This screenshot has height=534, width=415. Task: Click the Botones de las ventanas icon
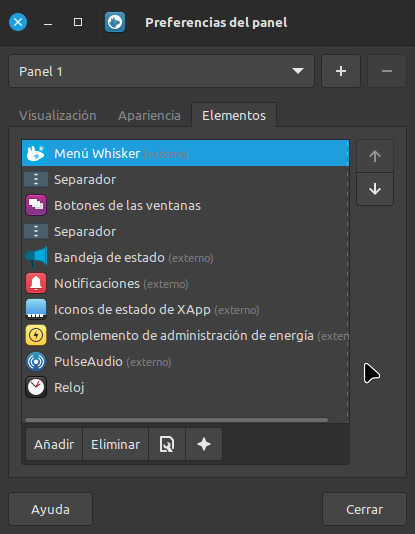tap(36, 205)
